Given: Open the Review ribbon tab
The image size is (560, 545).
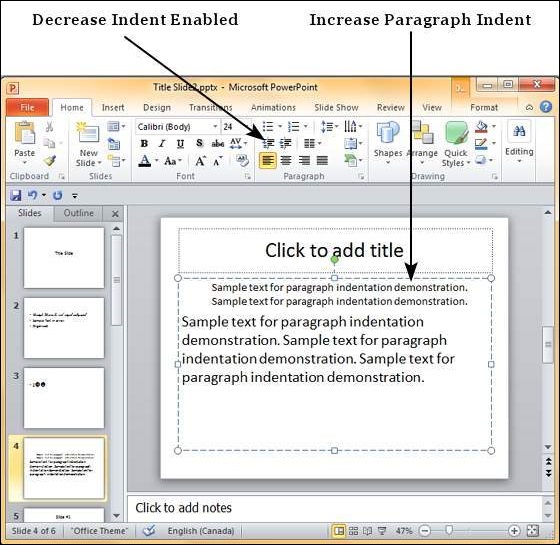Looking at the screenshot, I should click(391, 107).
